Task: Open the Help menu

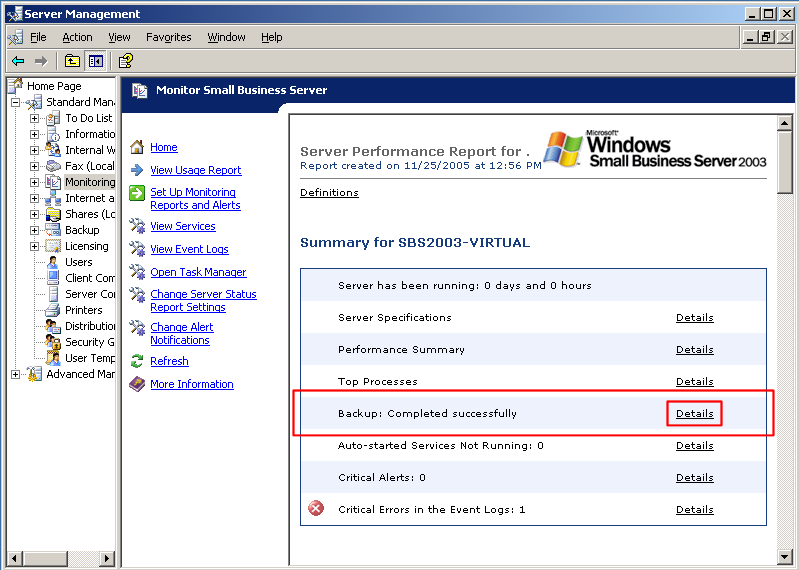Action: [x=272, y=37]
